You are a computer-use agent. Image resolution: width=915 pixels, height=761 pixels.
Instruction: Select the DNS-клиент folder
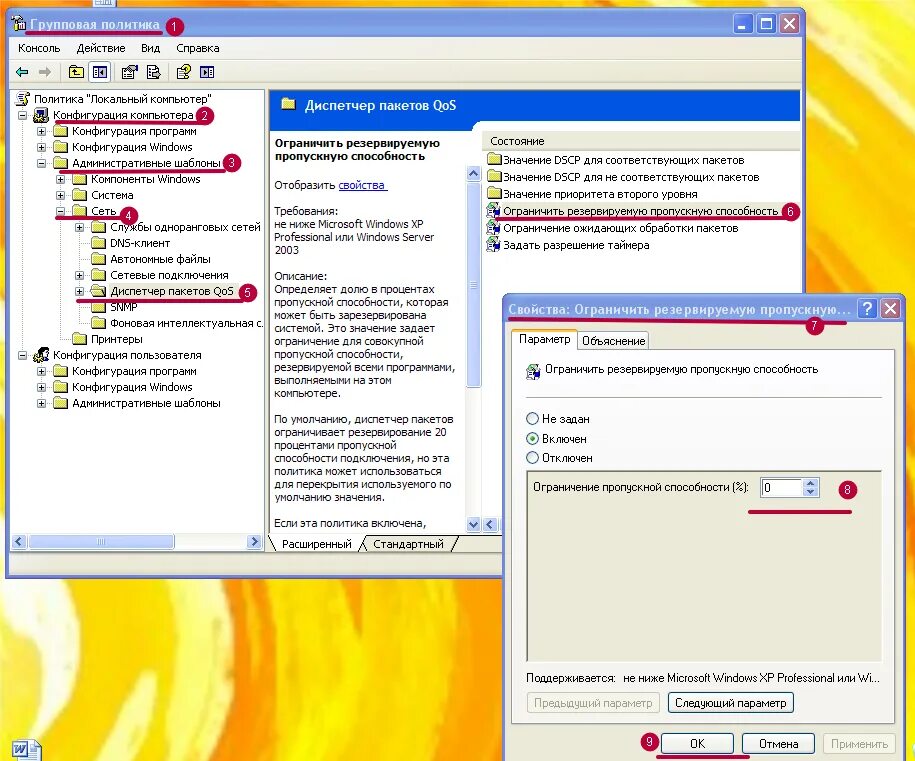(x=140, y=243)
